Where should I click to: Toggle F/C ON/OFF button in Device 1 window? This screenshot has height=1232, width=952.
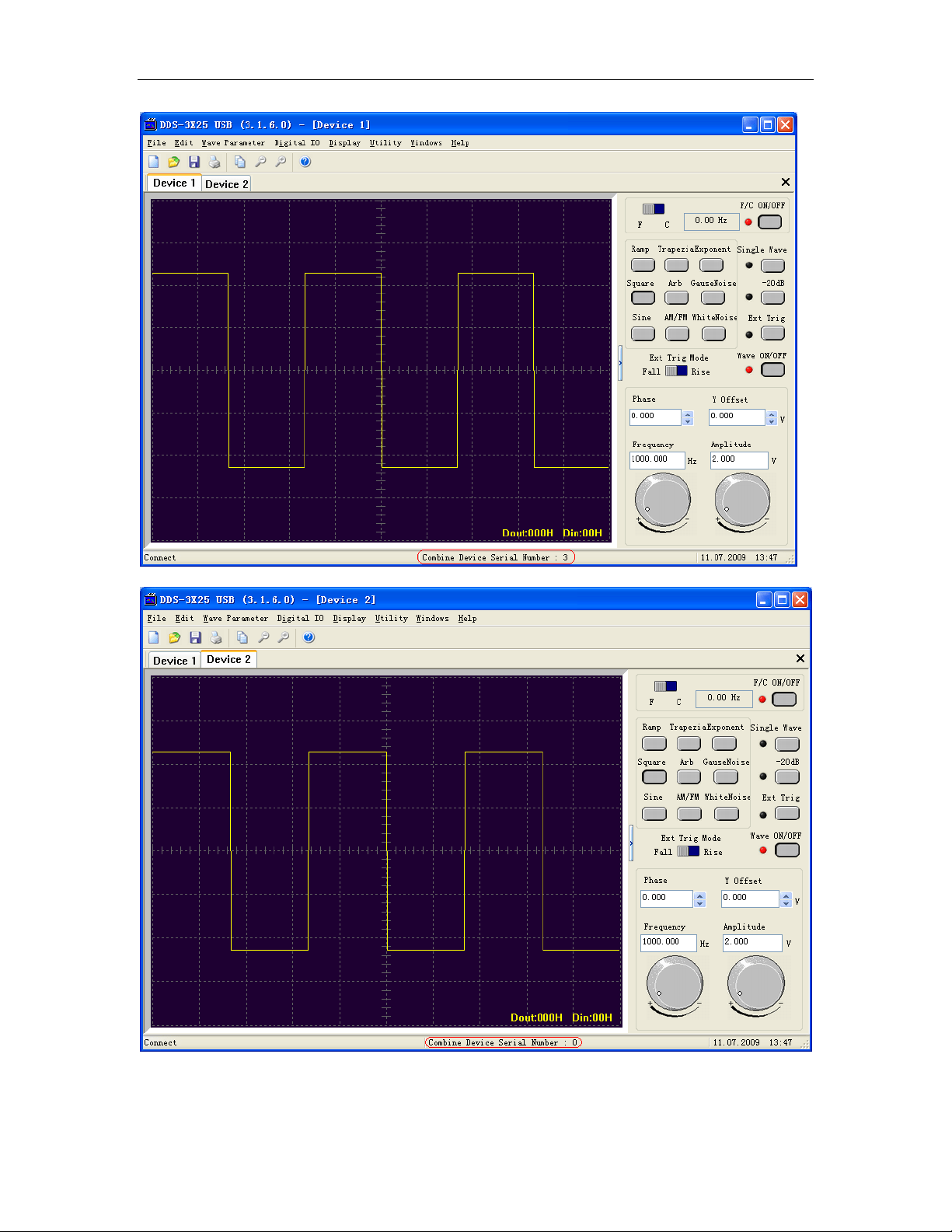point(769,222)
